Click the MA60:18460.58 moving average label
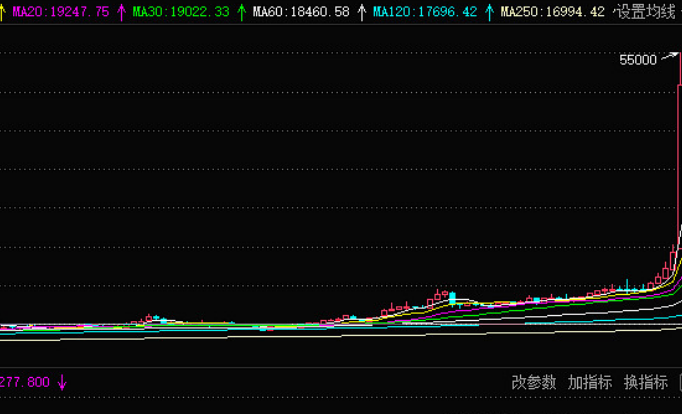The height and width of the screenshot is (414, 682). (x=301, y=12)
